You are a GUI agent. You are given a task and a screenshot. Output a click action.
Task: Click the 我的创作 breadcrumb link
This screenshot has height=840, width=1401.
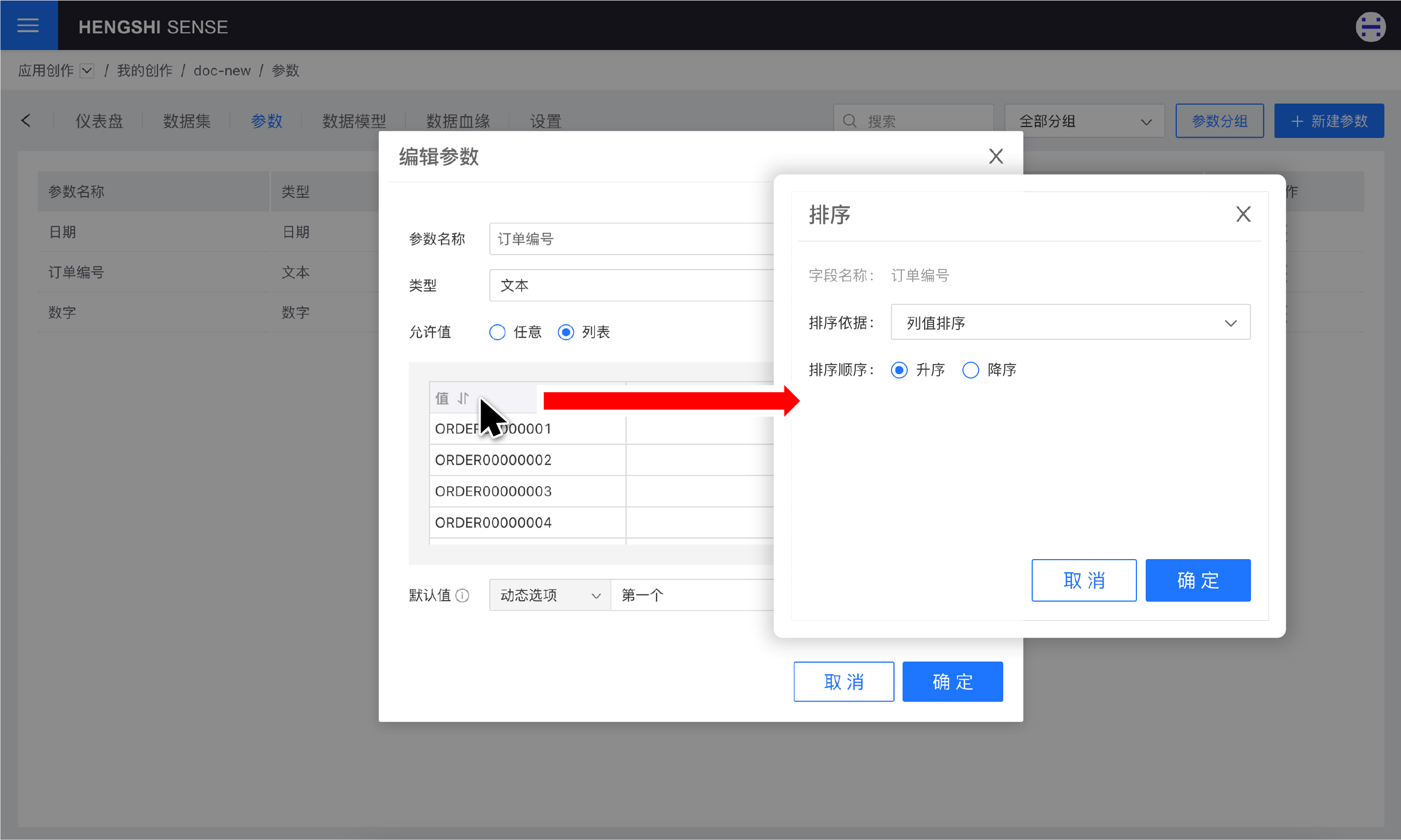tap(145, 71)
